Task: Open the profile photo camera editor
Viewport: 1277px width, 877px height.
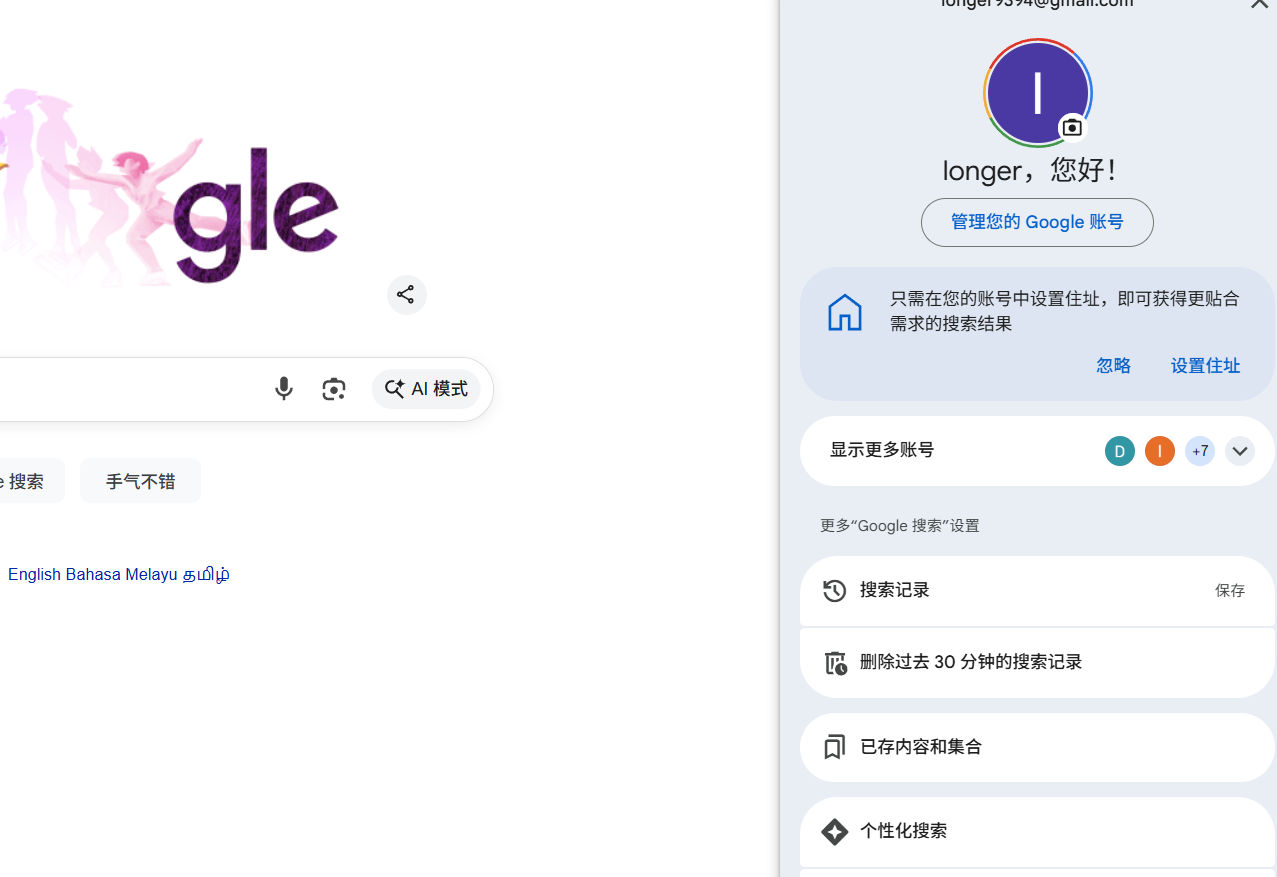Action: (1070, 127)
